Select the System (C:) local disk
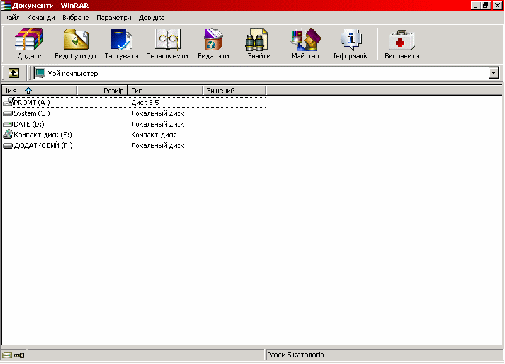The width and height of the screenshot is (505, 364). coord(27,114)
